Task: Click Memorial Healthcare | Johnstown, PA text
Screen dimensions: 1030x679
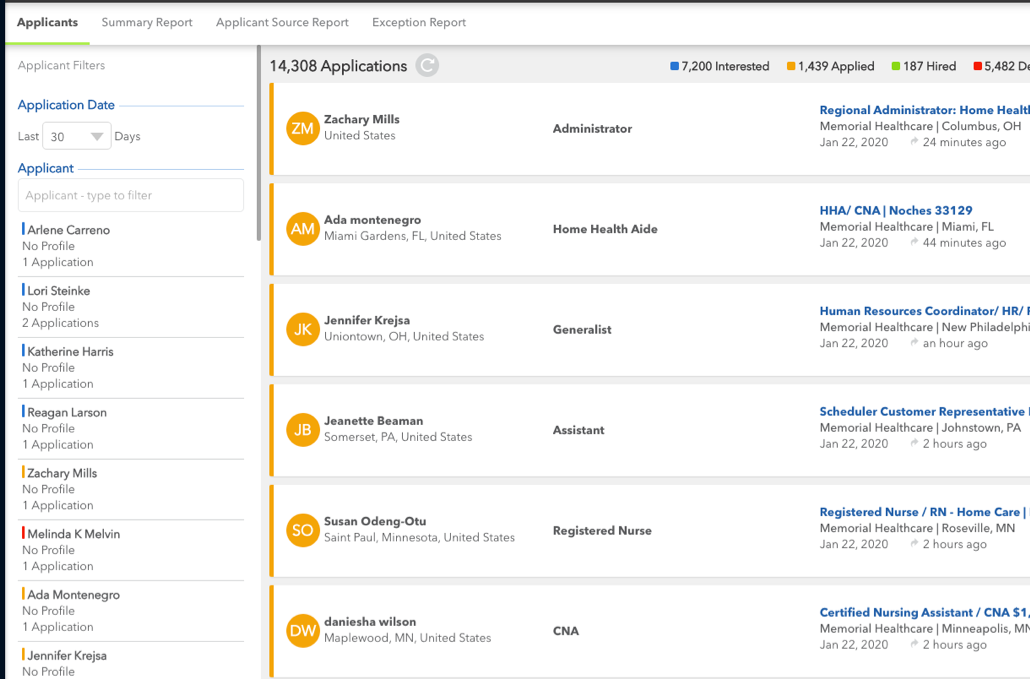Action: [920, 427]
